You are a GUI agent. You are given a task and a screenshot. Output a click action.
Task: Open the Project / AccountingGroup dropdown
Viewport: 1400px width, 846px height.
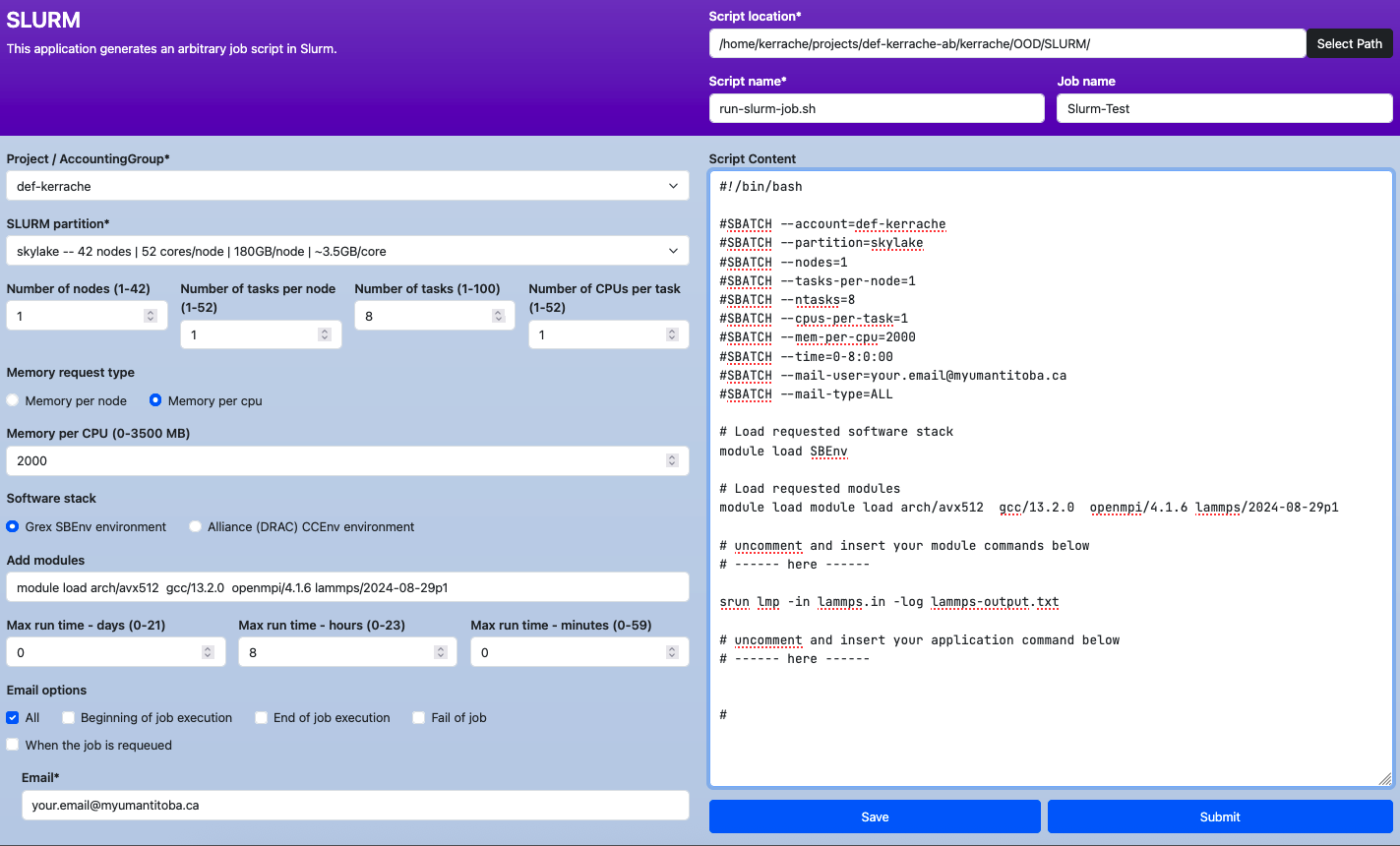(347, 186)
